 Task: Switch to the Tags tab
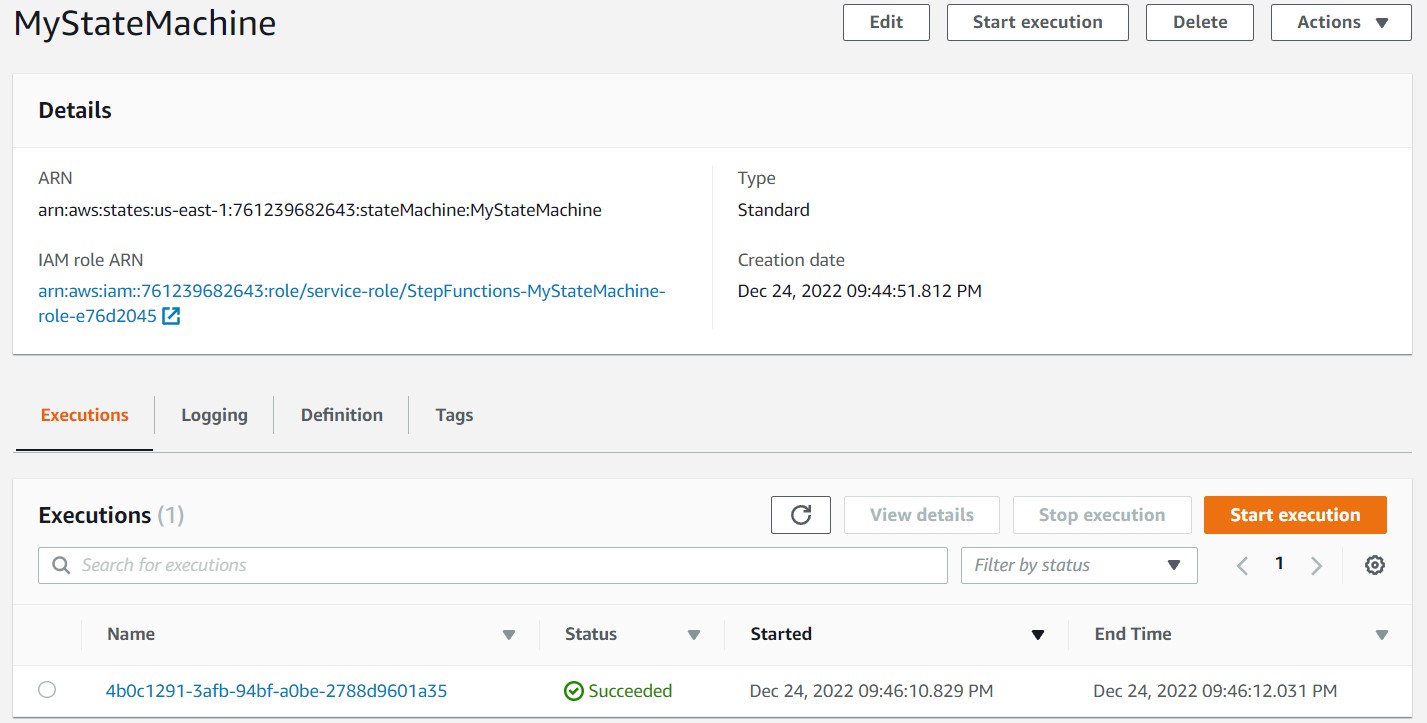coord(454,415)
